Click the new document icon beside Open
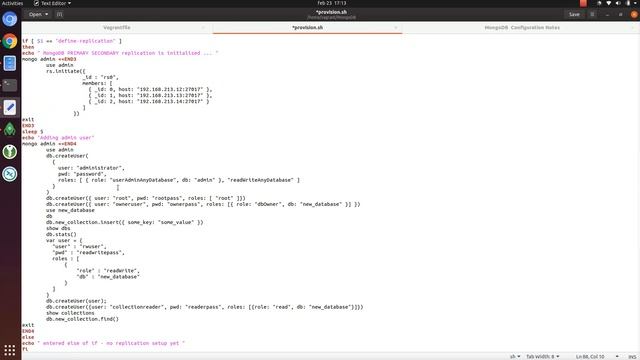The width and height of the screenshot is (640, 360). point(60,14)
